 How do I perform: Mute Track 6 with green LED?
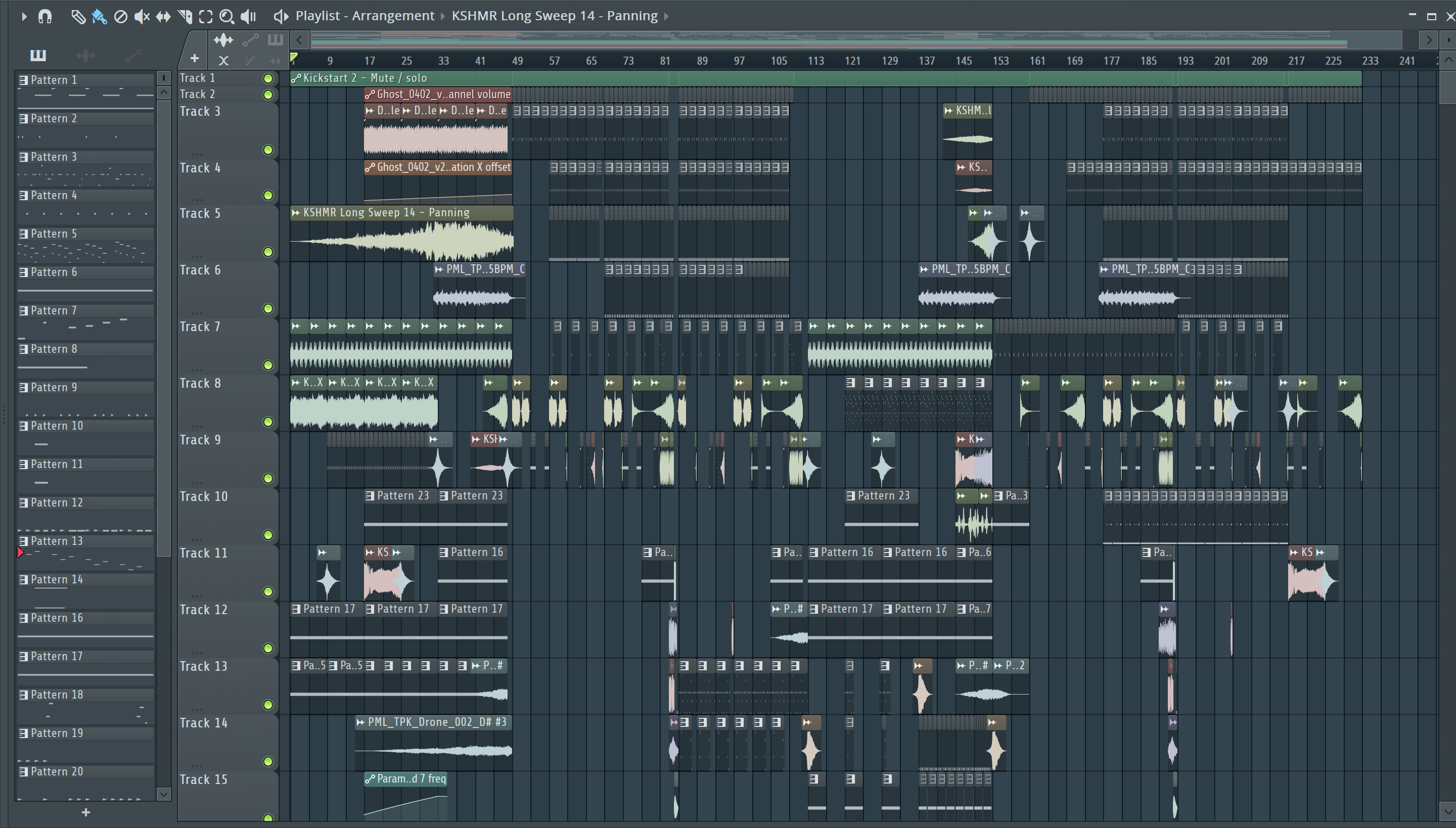[x=268, y=308]
